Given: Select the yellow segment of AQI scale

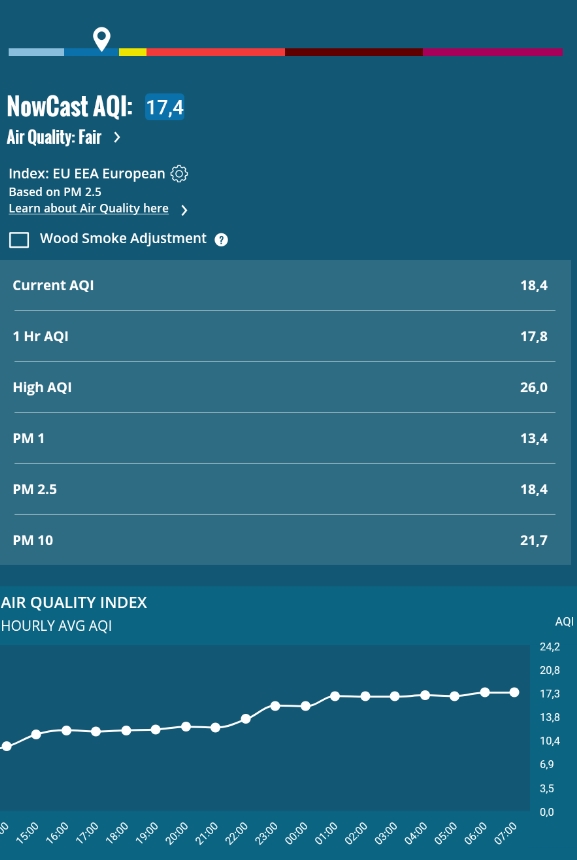Looking at the screenshot, I should click(133, 52).
